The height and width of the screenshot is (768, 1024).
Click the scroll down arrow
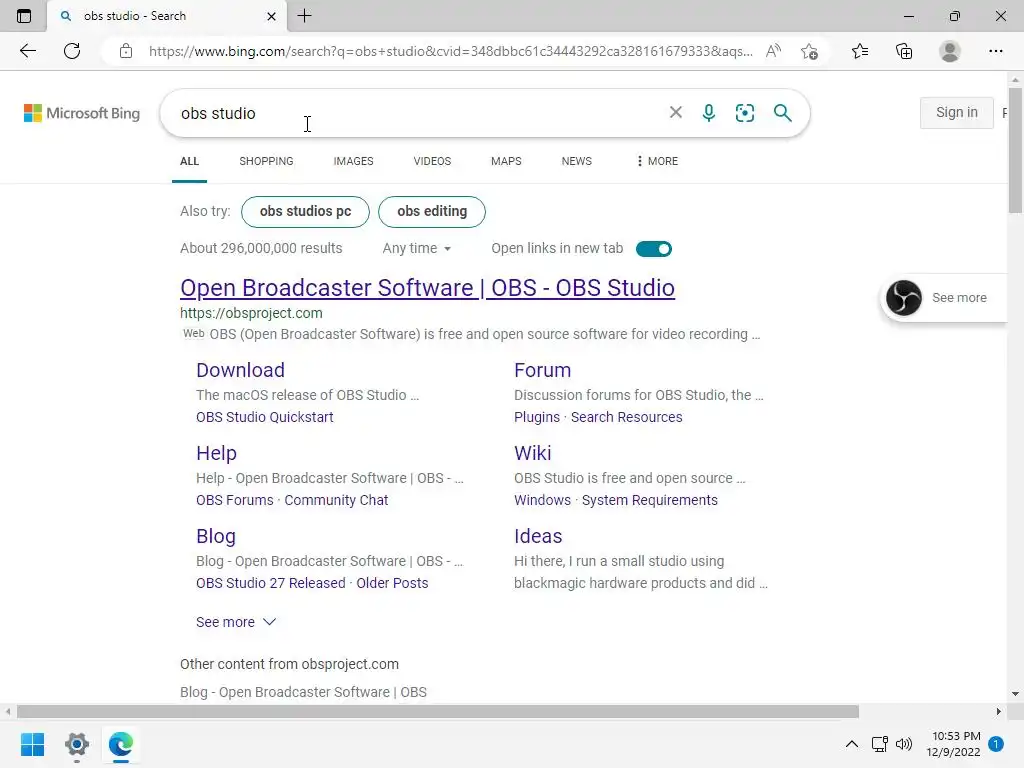(1015, 694)
